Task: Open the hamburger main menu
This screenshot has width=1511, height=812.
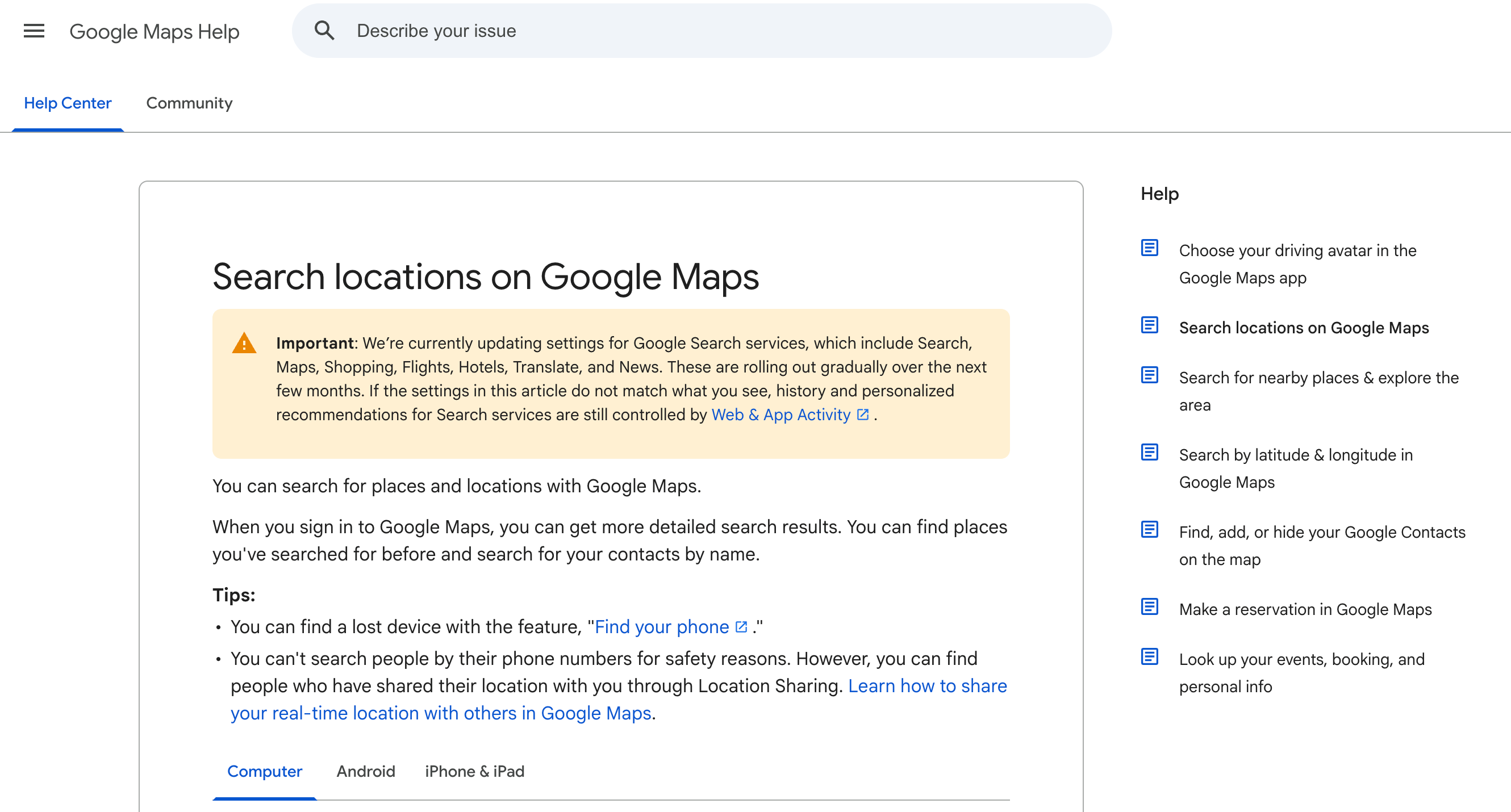Action: pyautogui.click(x=34, y=31)
